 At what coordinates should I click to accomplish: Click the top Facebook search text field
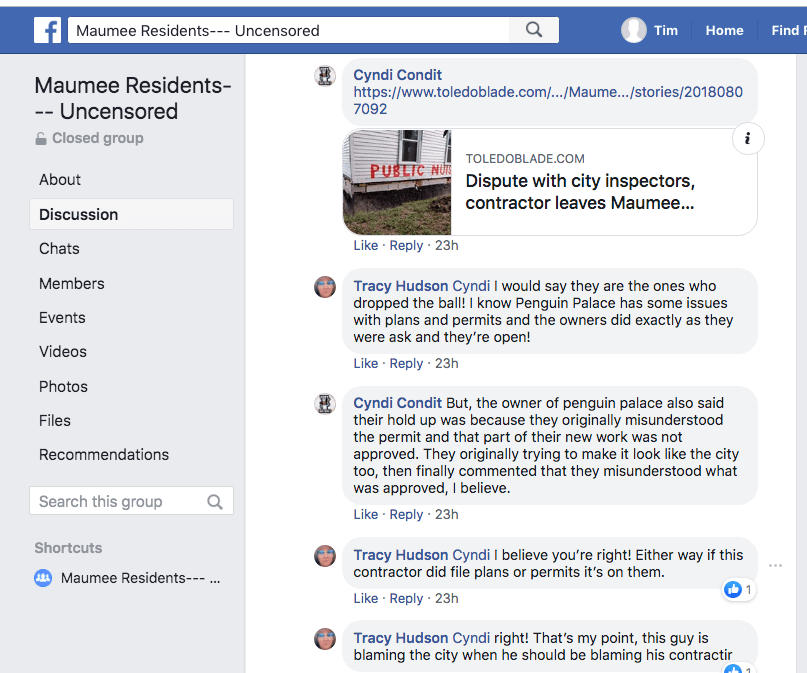290,30
